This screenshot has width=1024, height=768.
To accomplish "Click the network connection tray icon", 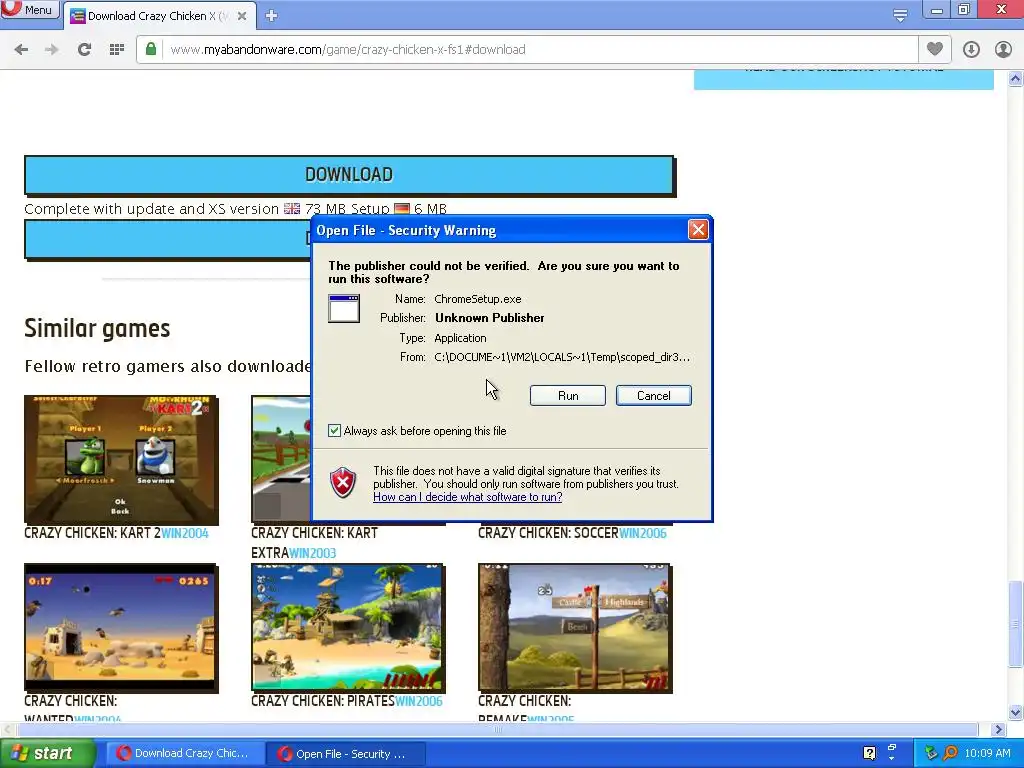I will 931,753.
